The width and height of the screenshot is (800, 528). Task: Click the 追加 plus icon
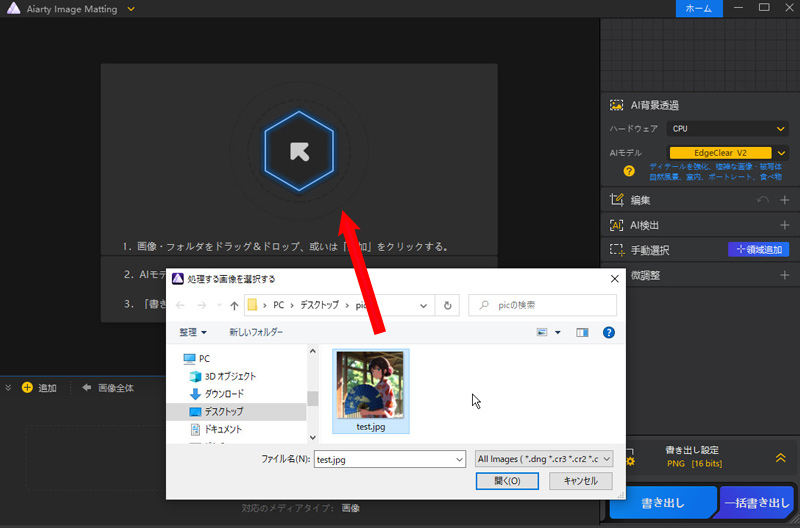tap(27, 388)
